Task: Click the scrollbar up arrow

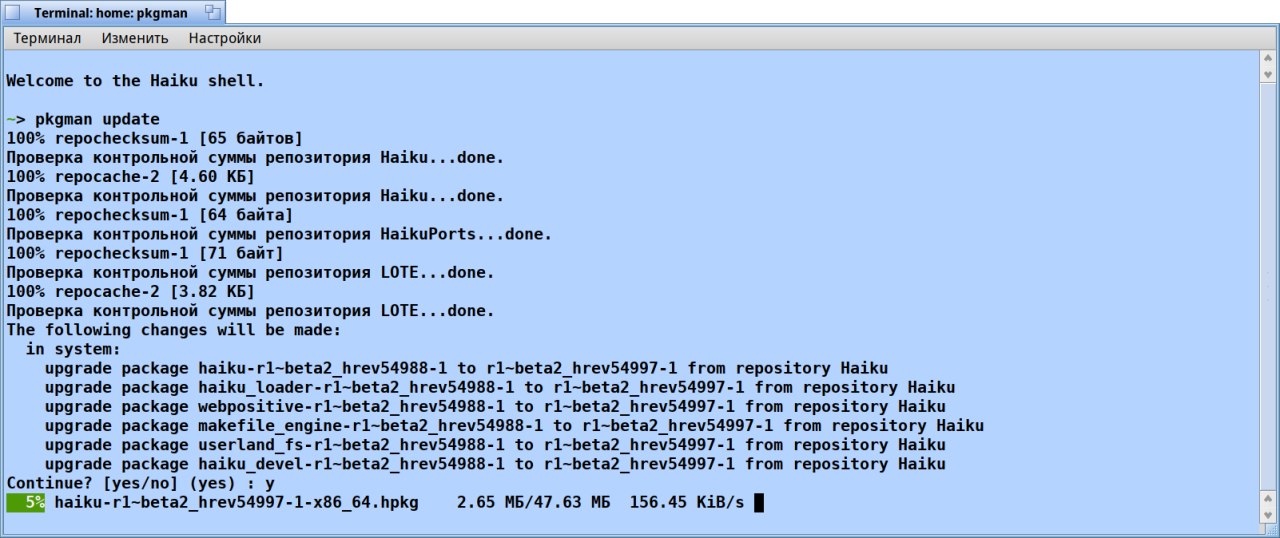Action: coord(1268,59)
